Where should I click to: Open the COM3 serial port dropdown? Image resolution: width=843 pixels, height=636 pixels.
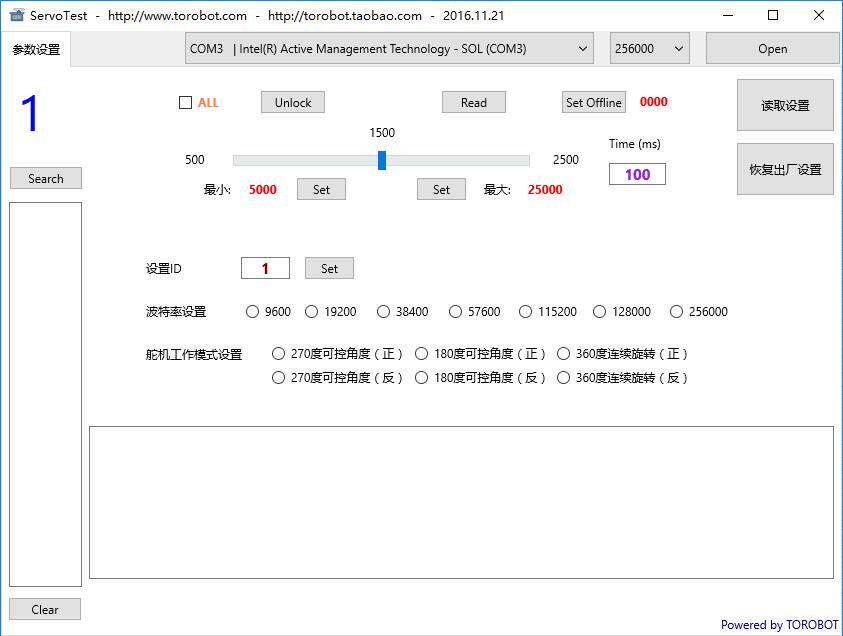[389, 48]
